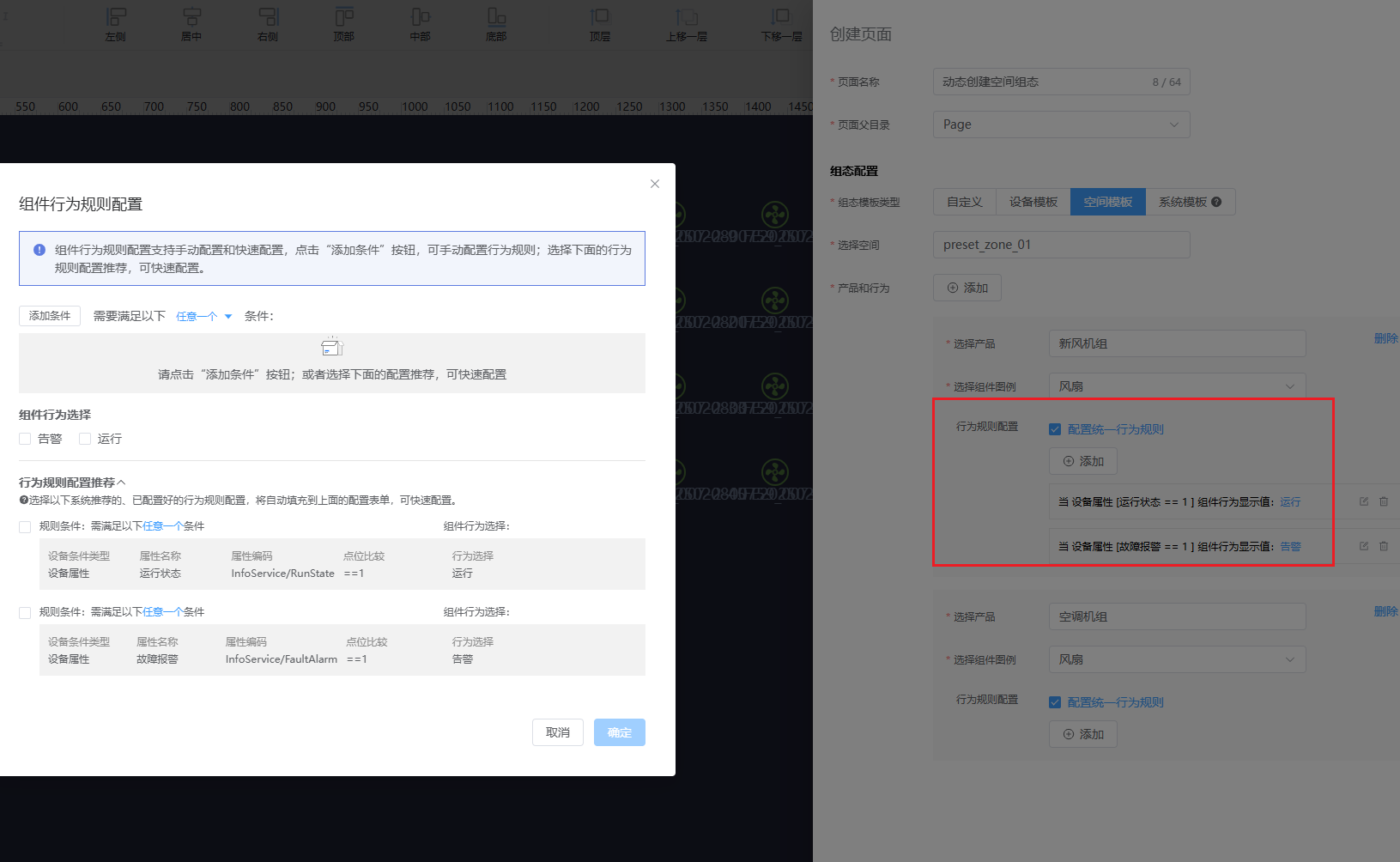Click 添加 button next to 产品和行为
Image resolution: width=1400 pixels, height=862 pixels.
[967, 288]
